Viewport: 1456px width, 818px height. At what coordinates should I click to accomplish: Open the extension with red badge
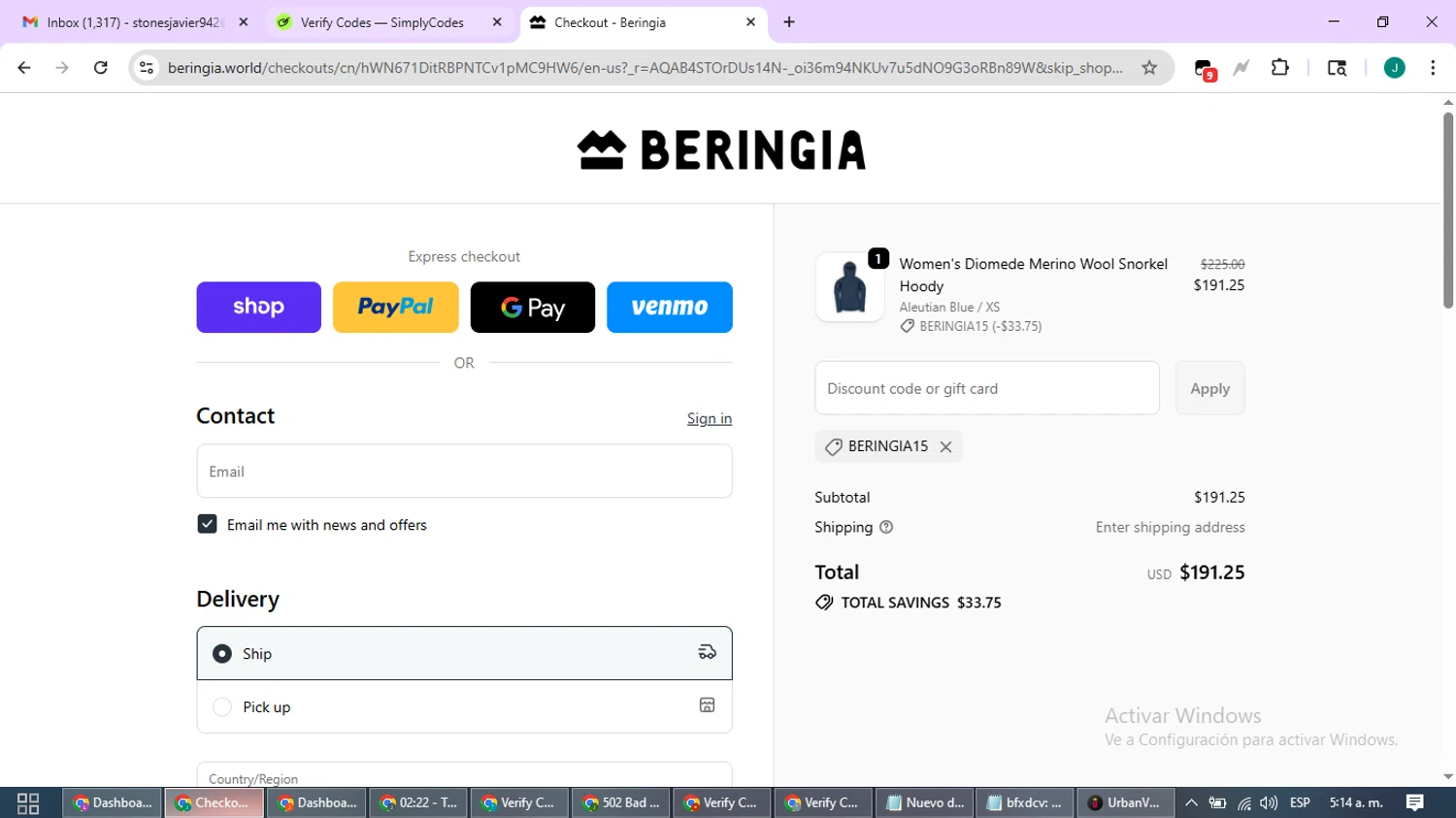pos(1204,69)
